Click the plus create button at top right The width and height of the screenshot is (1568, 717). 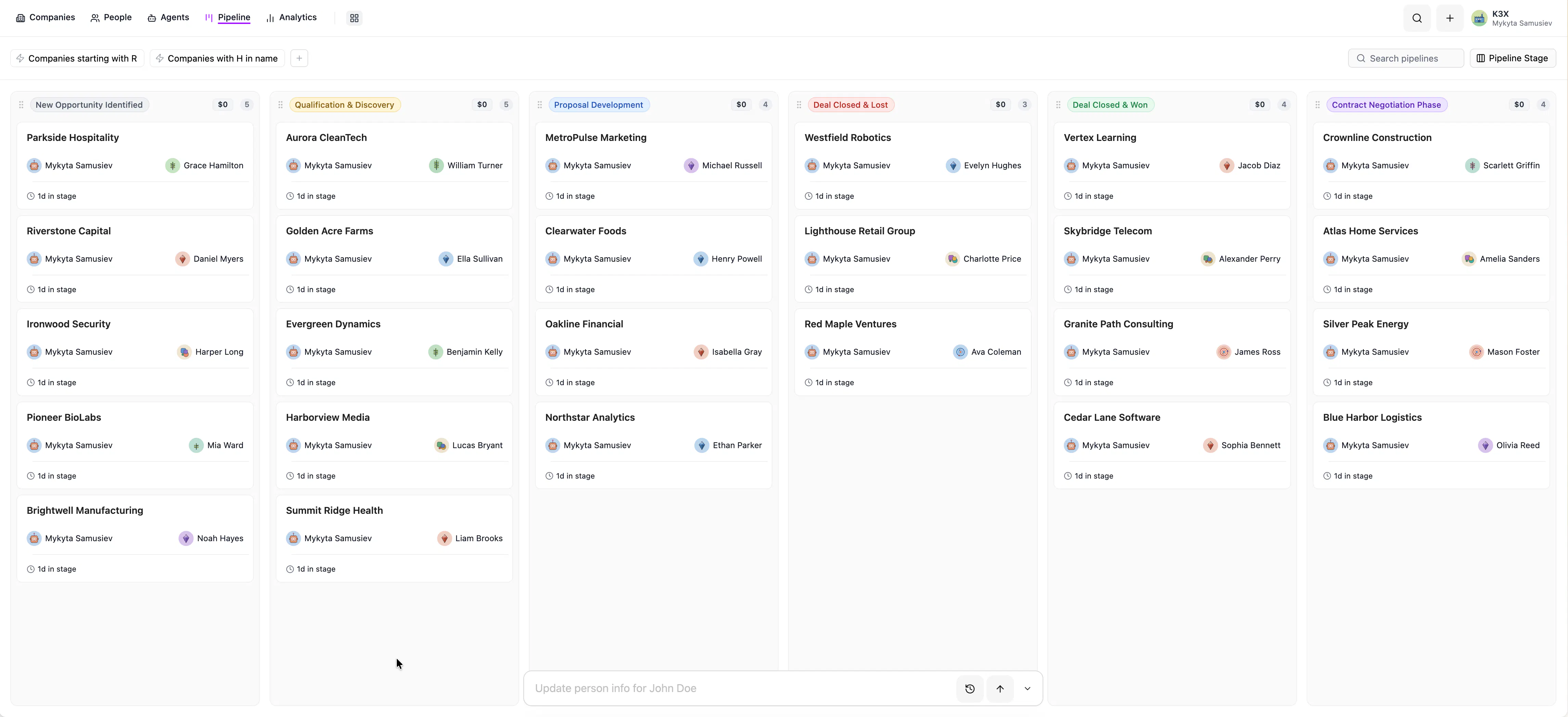click(x=1450, y=18)
